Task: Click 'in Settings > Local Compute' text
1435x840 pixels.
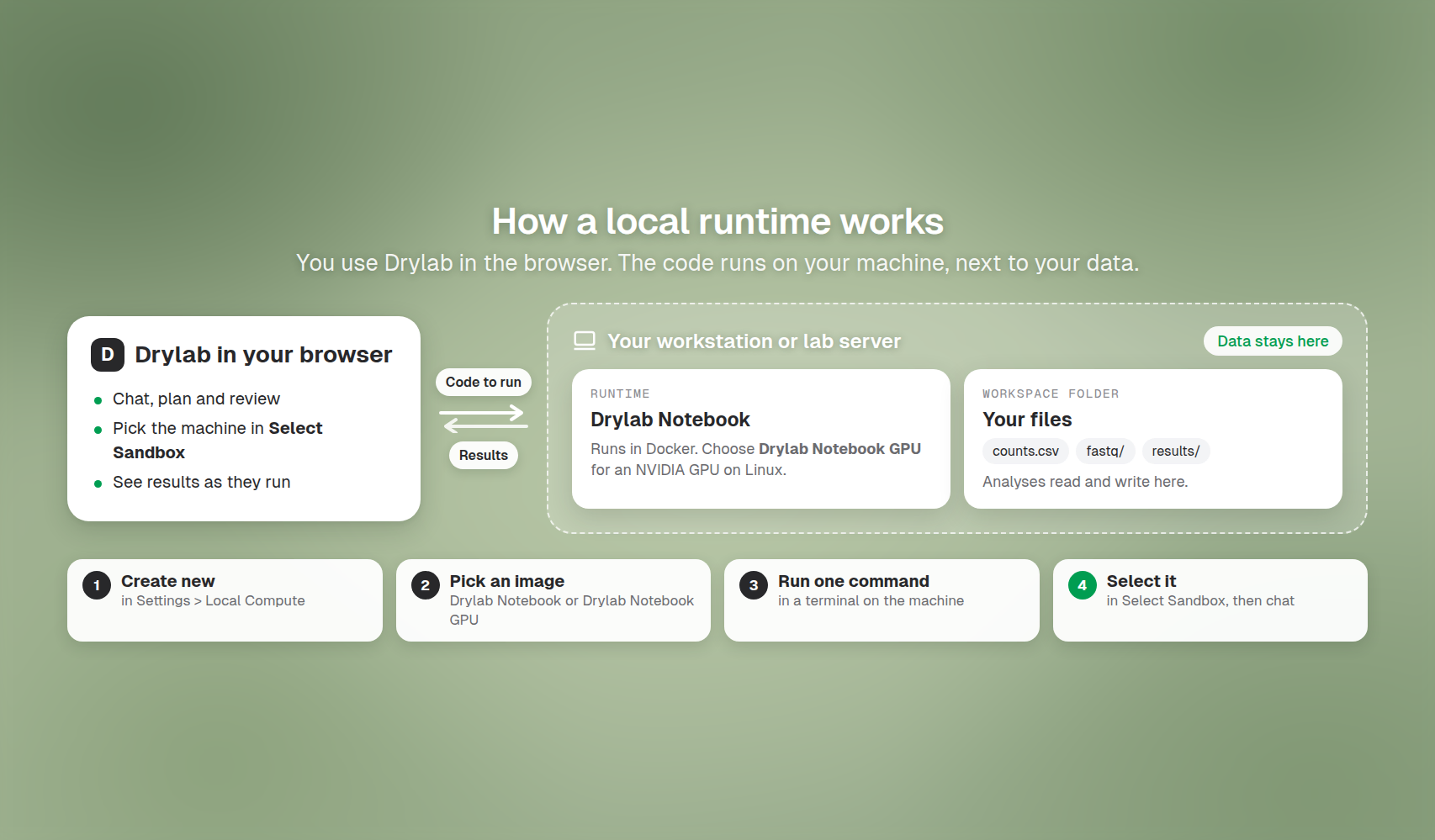Action: [x=213, y=600]
